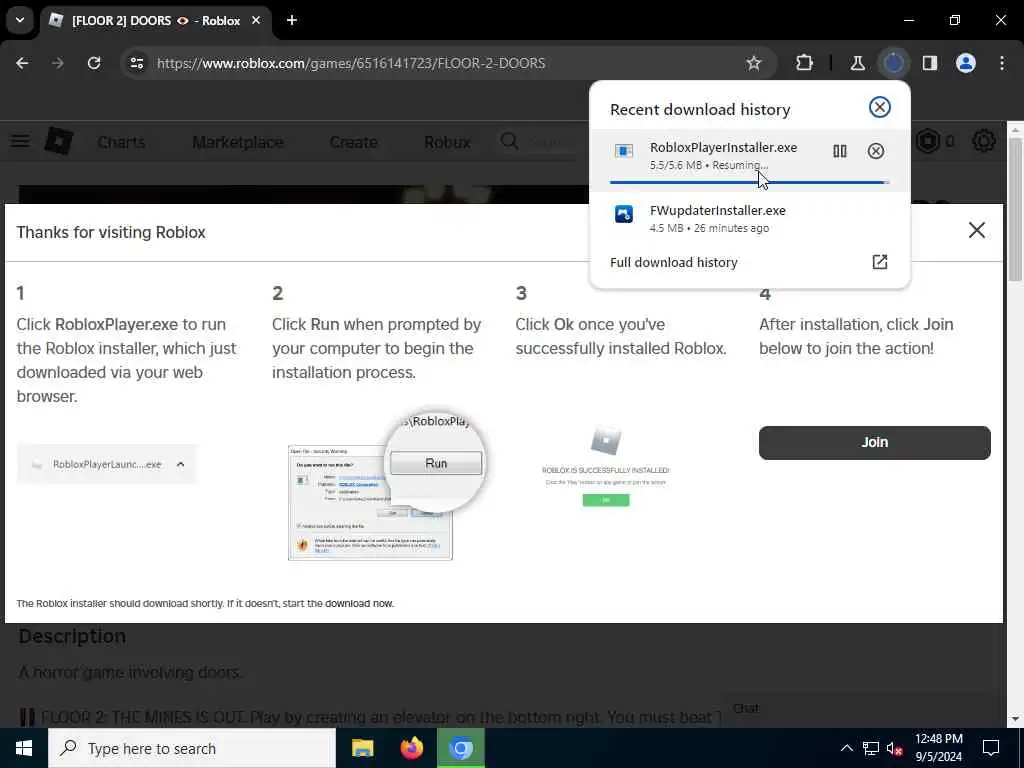The image size is (1024, 768).
Task: Open Chrome Labs flask icon
Action: 857,63
